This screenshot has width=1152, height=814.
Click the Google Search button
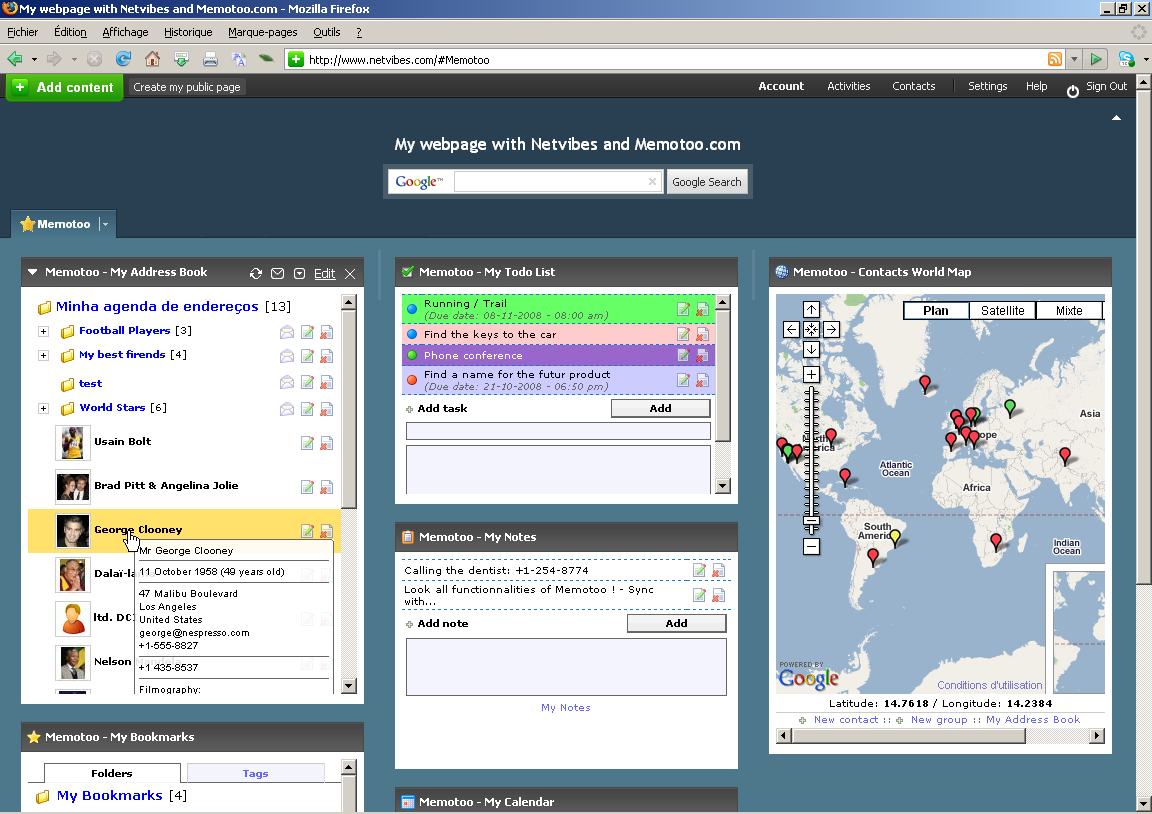(707, 181)
